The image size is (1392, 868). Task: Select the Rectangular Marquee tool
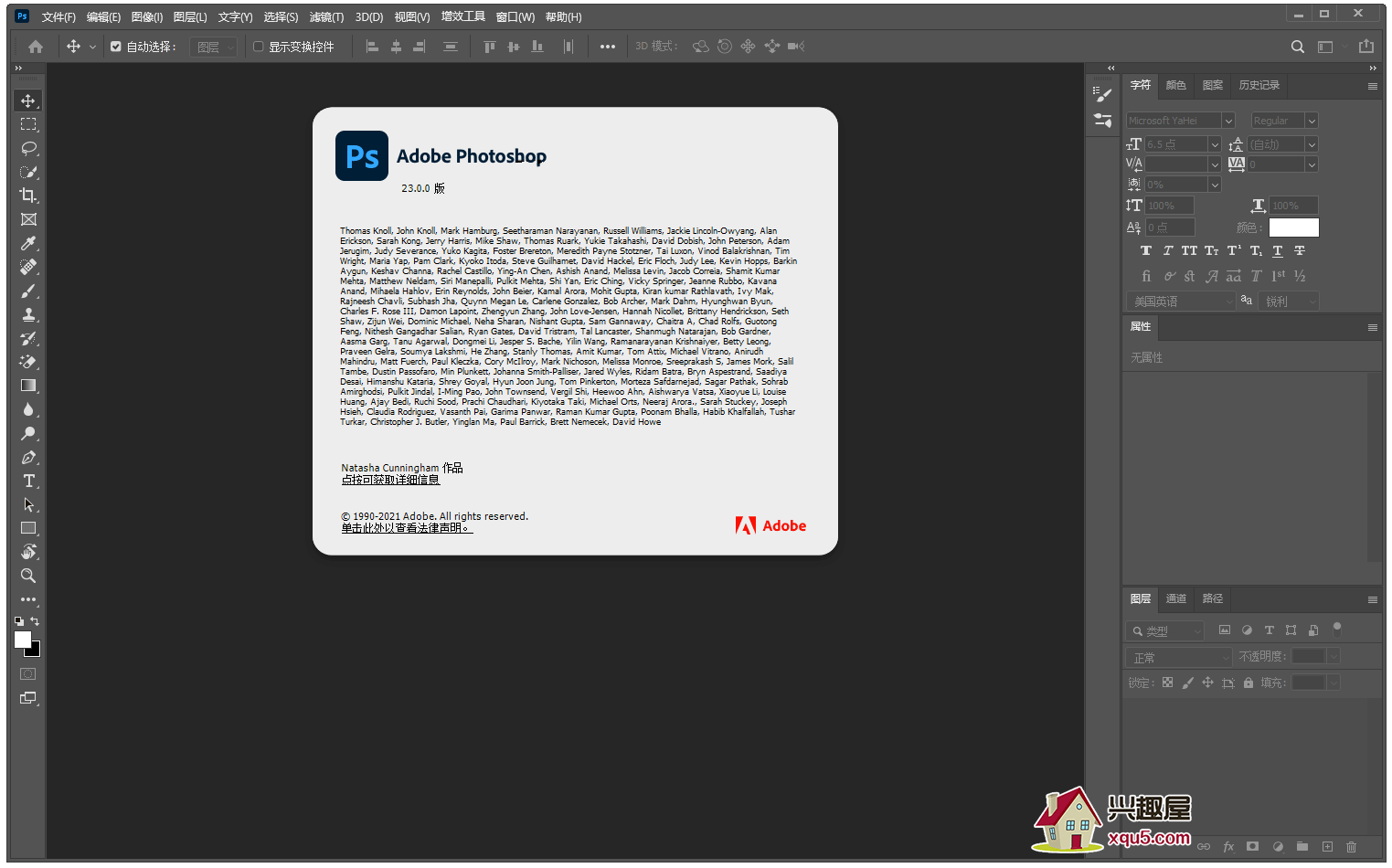28,124
